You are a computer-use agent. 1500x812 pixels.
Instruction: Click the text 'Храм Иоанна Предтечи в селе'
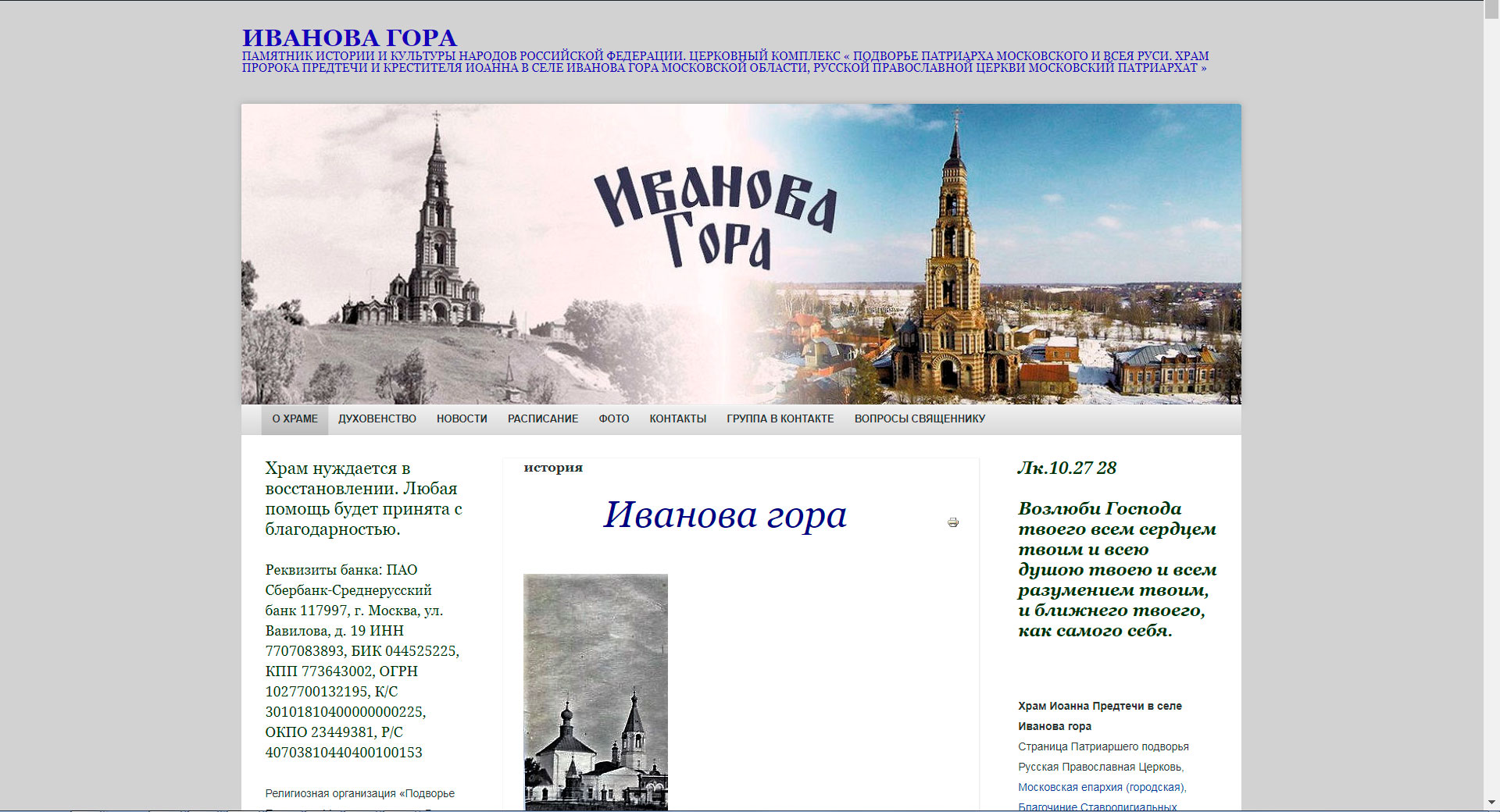tap(1100, 706)
